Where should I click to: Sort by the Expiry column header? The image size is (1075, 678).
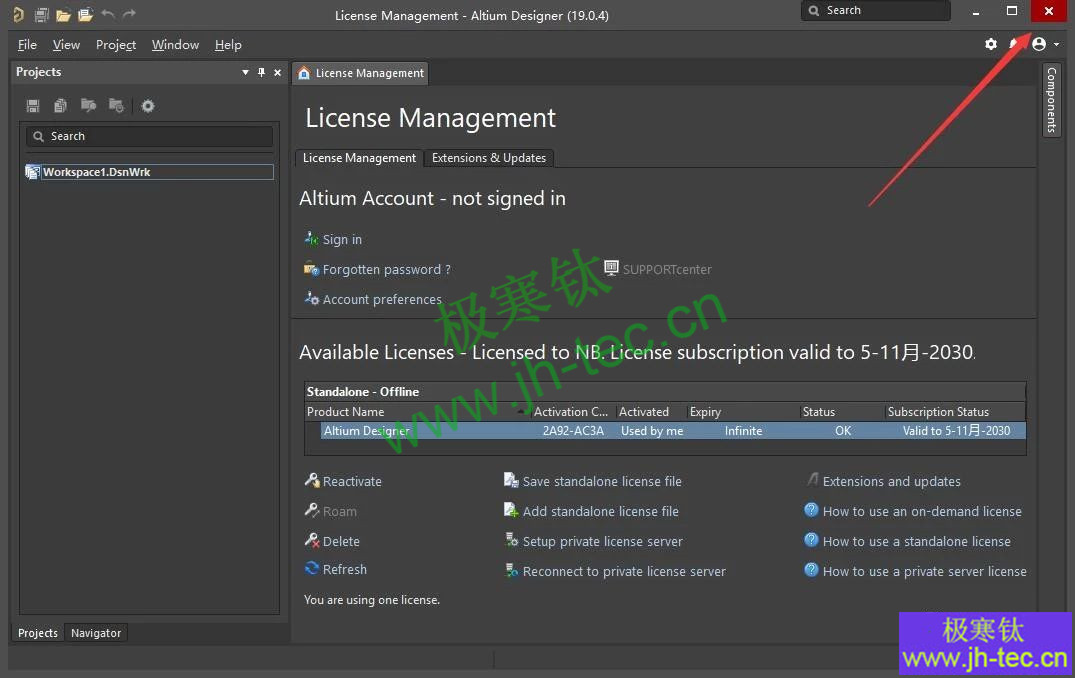point(744,411)
